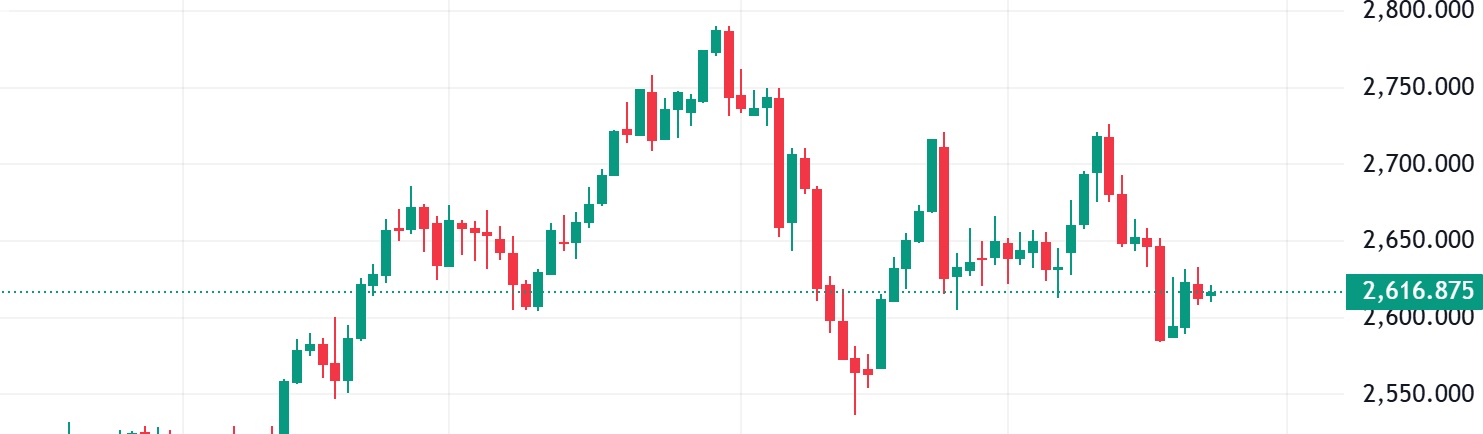
Task: Click the 2,800.000 price axis label
Action: (1418, 11)
